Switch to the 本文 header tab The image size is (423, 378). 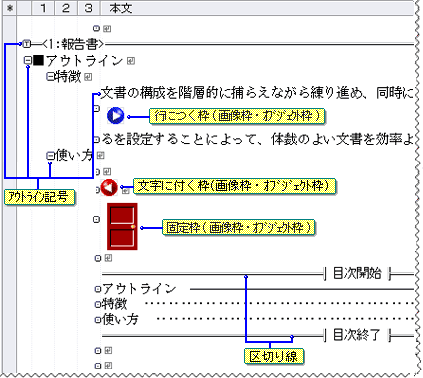point(121,8)
